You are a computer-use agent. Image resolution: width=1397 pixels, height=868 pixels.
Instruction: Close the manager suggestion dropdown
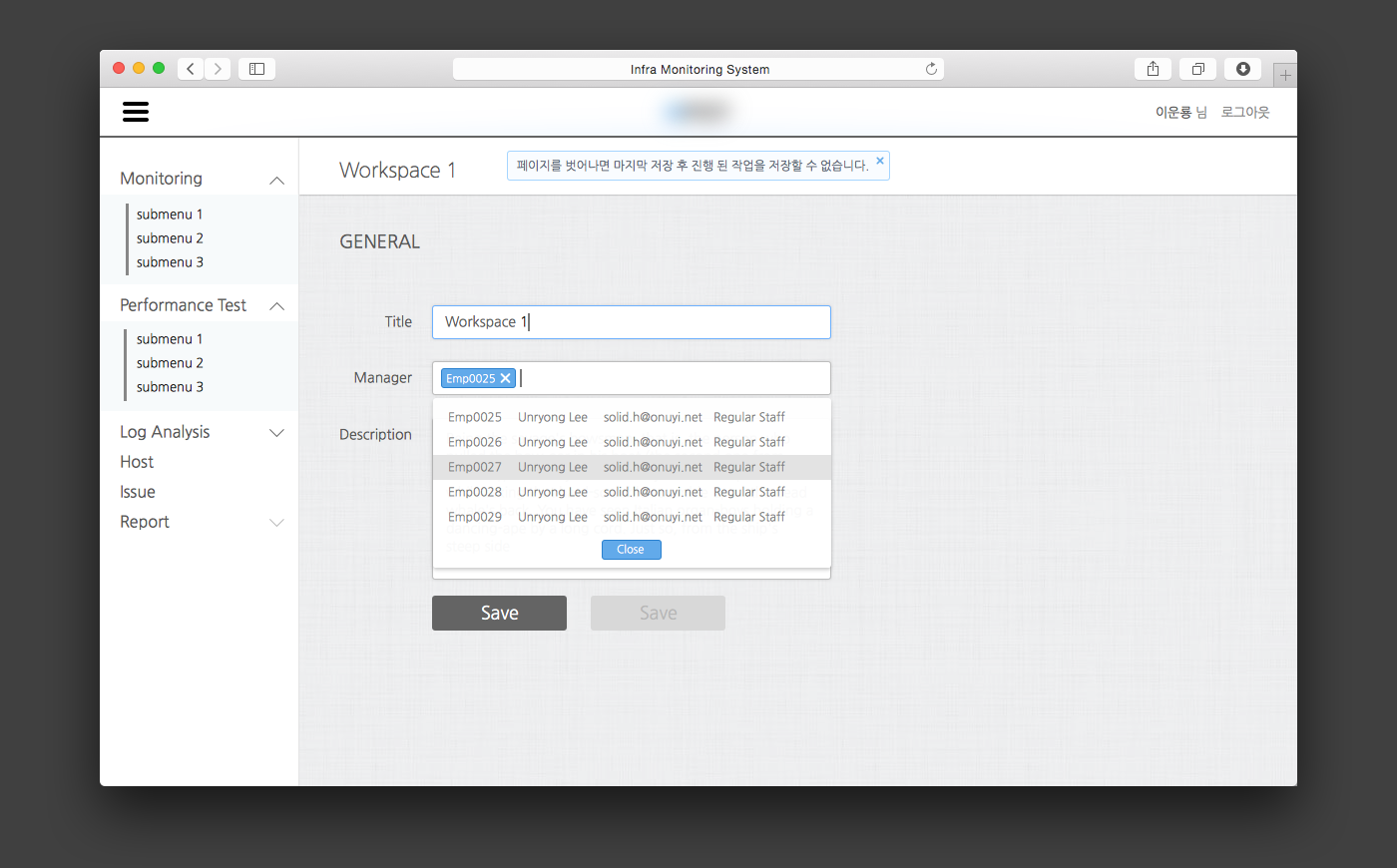[631, 550]
